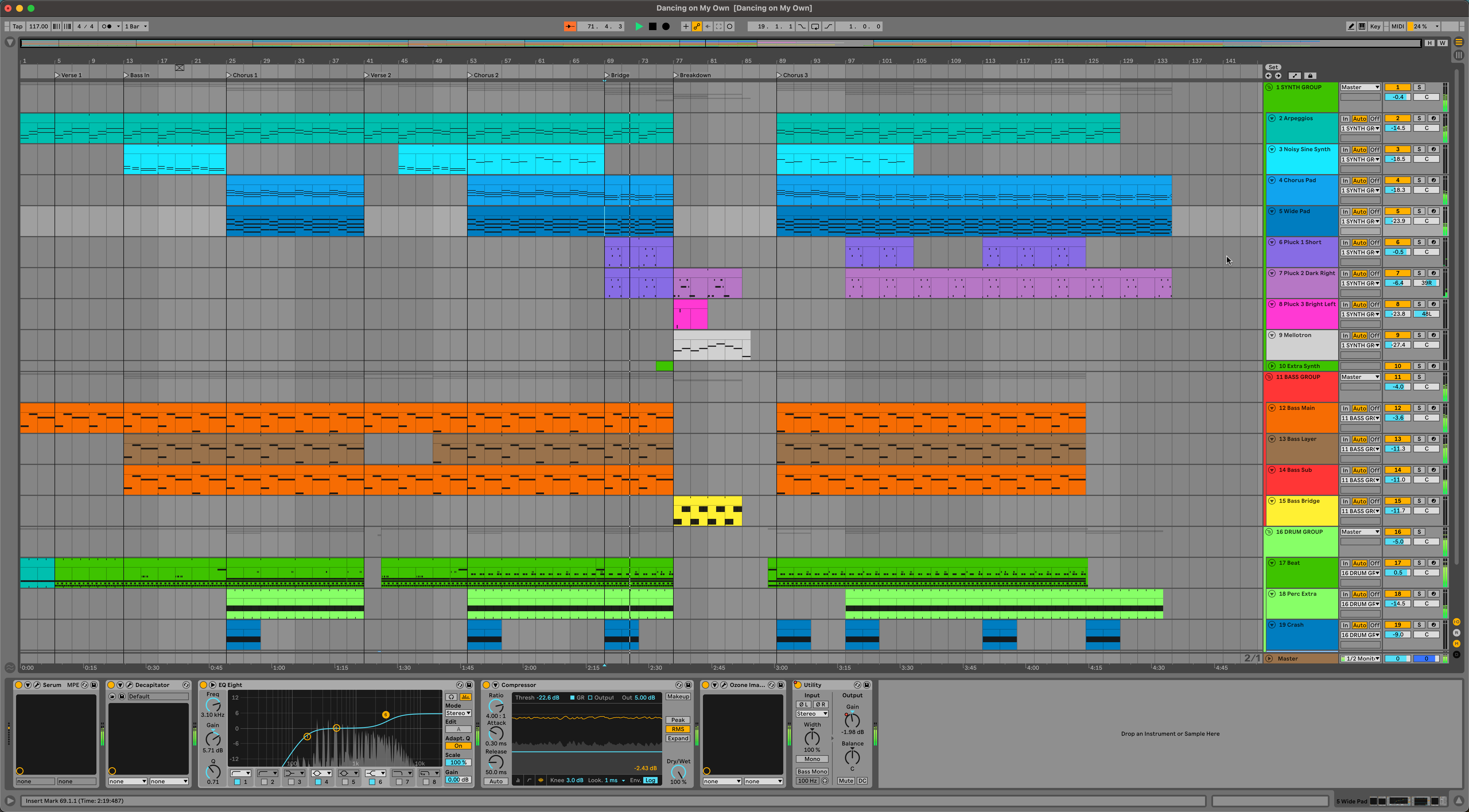Open the Utility Stereo input dropdown

[x=812, y=714]
